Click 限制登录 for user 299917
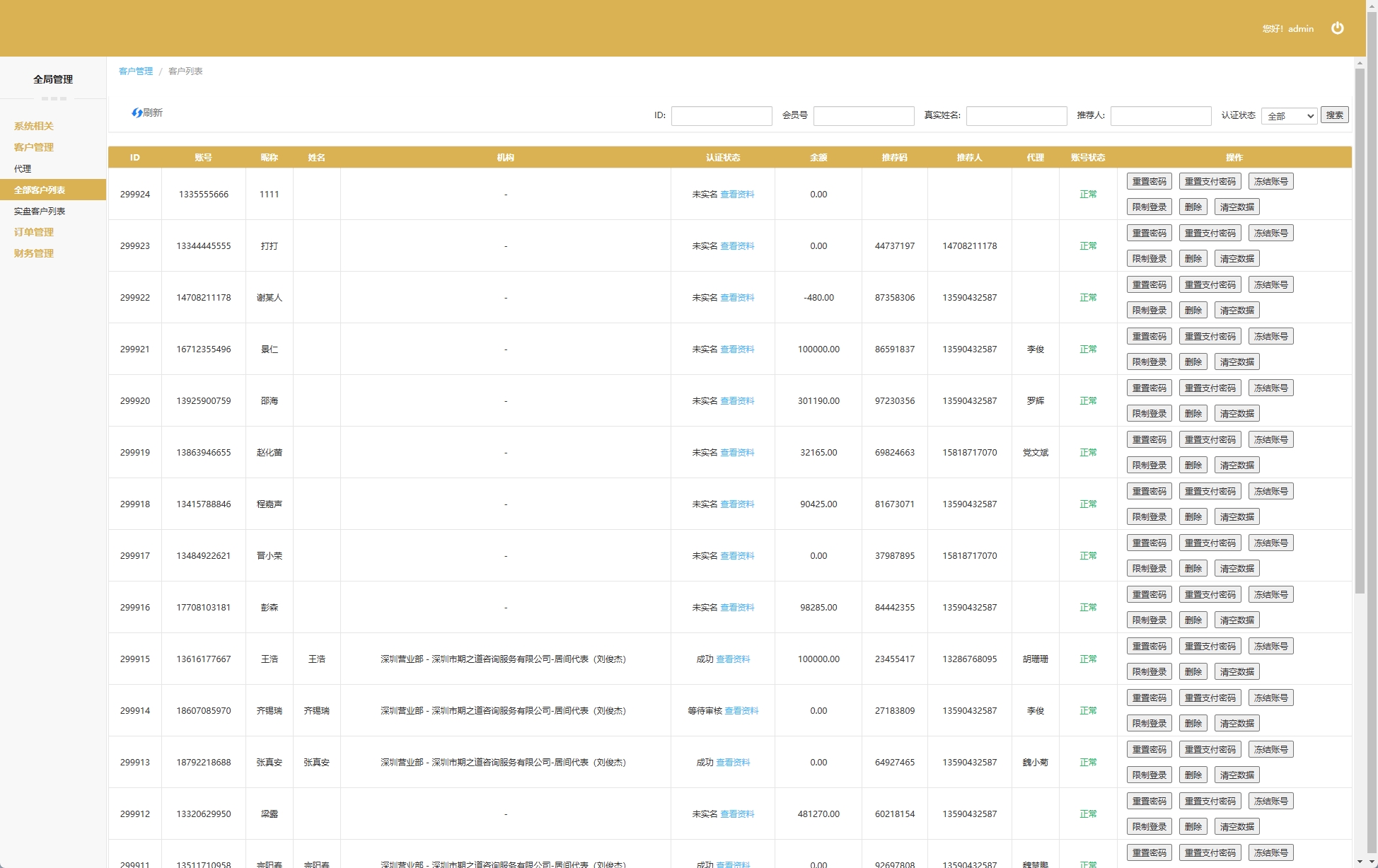 pyautogui.click(x=1149, y=568)
